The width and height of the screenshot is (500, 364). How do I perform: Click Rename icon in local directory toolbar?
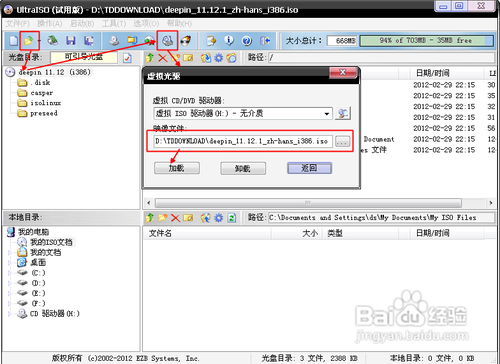tap(188, 218)
